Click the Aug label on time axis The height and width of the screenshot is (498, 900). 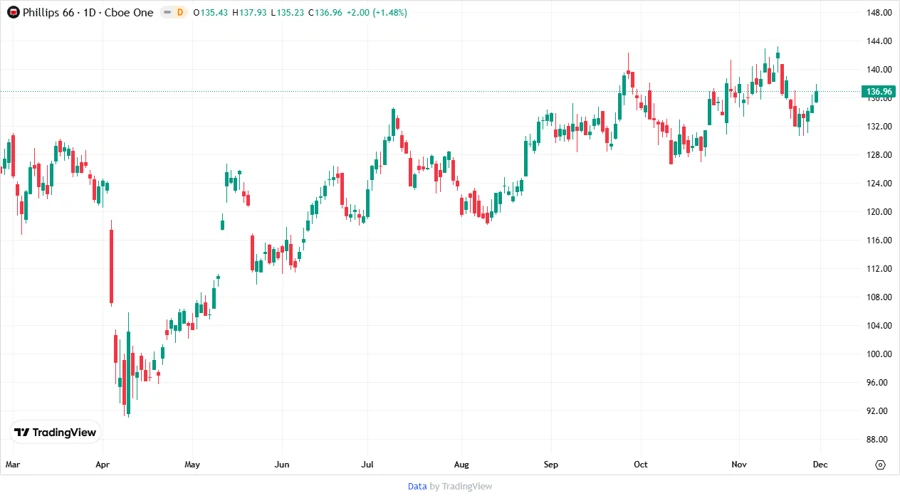point(461,465)
